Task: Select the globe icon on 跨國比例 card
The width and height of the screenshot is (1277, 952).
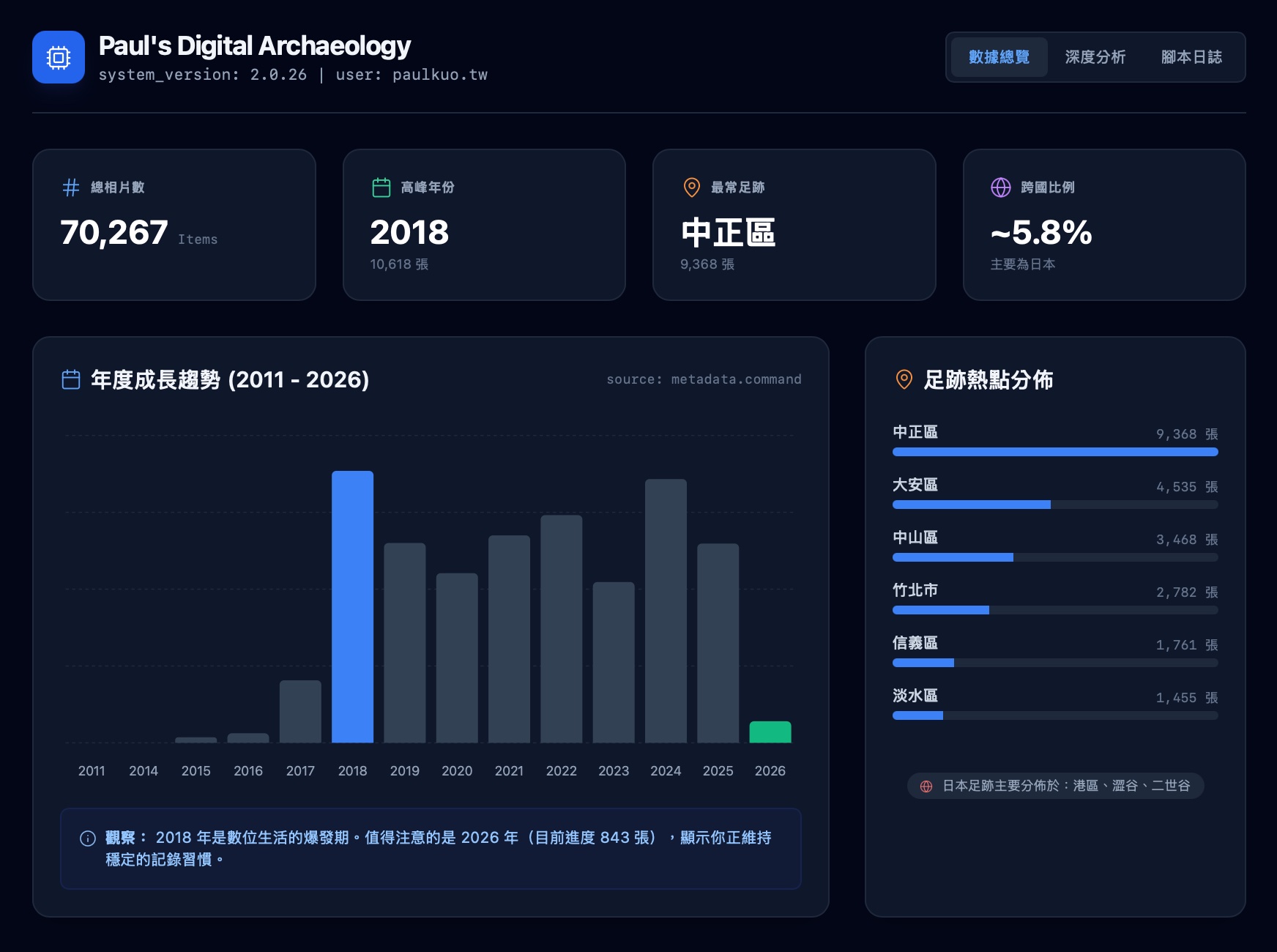Action: pos(1001,187)
